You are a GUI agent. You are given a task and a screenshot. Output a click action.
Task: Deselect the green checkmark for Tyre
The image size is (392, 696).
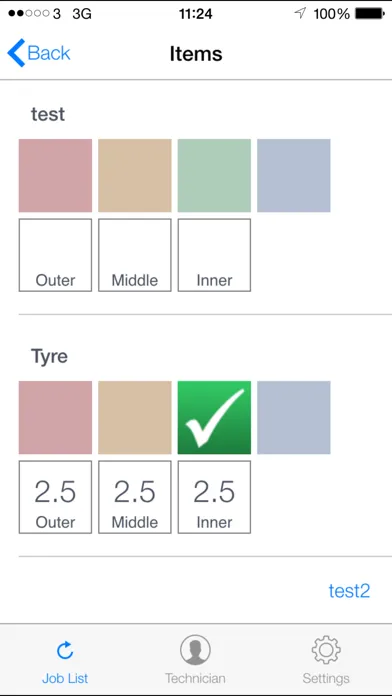pos(214,417)
